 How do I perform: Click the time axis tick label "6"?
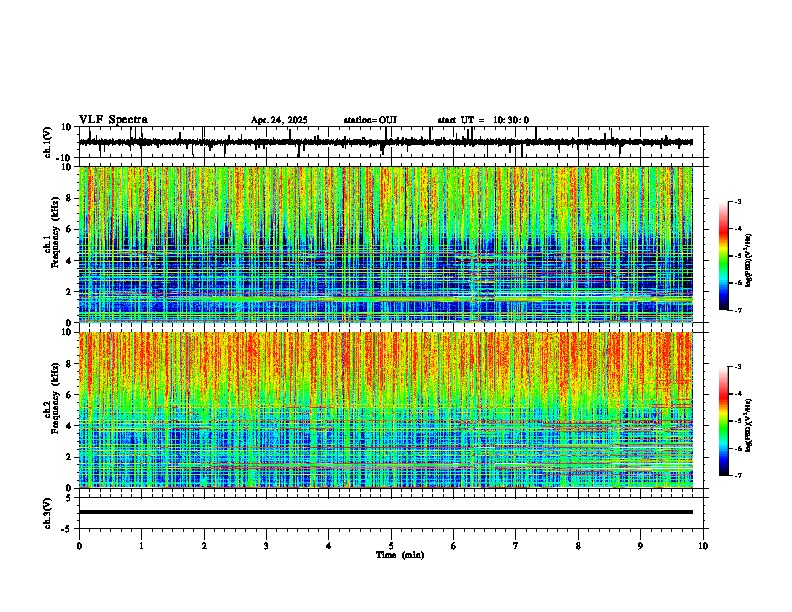pos(454,546)
